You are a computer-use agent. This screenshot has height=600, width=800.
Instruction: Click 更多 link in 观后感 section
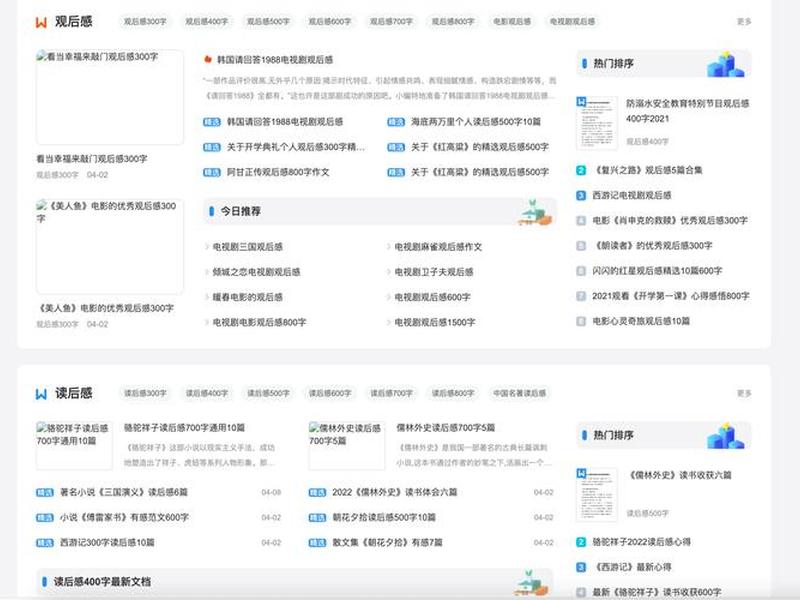click(x=744, y=21)
